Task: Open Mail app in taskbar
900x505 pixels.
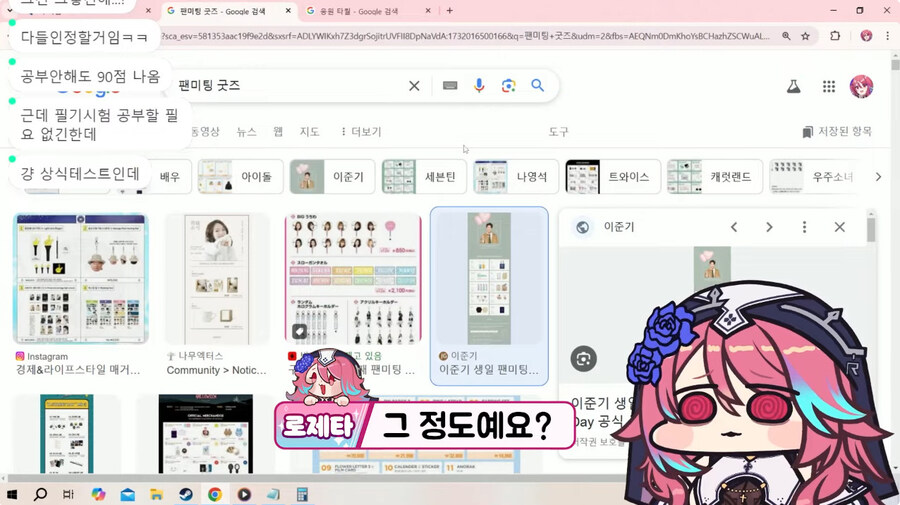Action: [x=127, y=494]
